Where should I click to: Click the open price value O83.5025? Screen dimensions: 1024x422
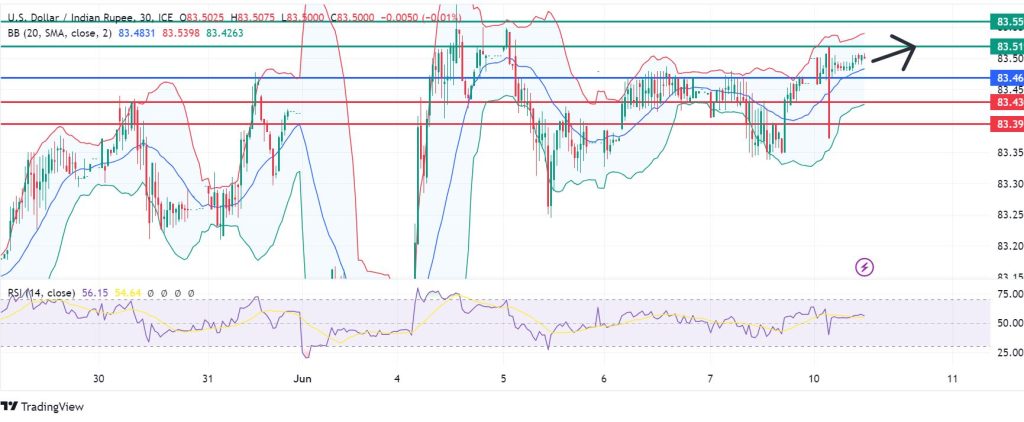[x=204, y=19]
